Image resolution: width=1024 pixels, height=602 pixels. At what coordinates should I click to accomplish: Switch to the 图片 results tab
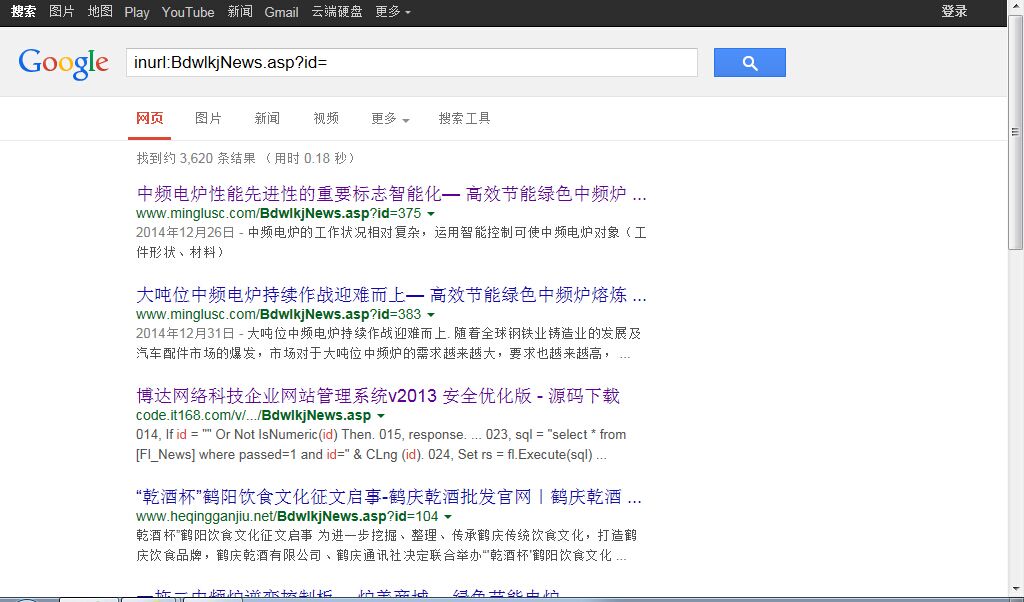pyautogui.click(x=208, y=118)
